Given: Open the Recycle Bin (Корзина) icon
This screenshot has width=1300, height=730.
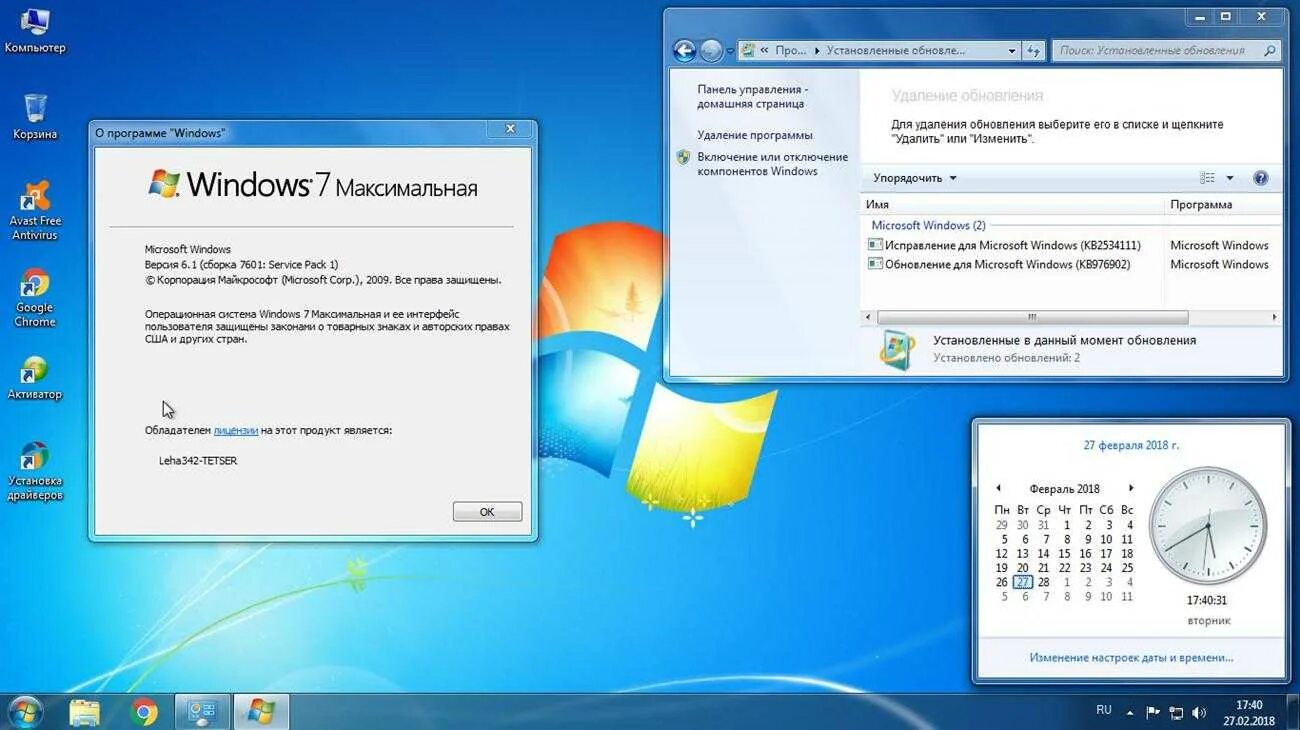Looking at the screenshot, I should point(35,116).
